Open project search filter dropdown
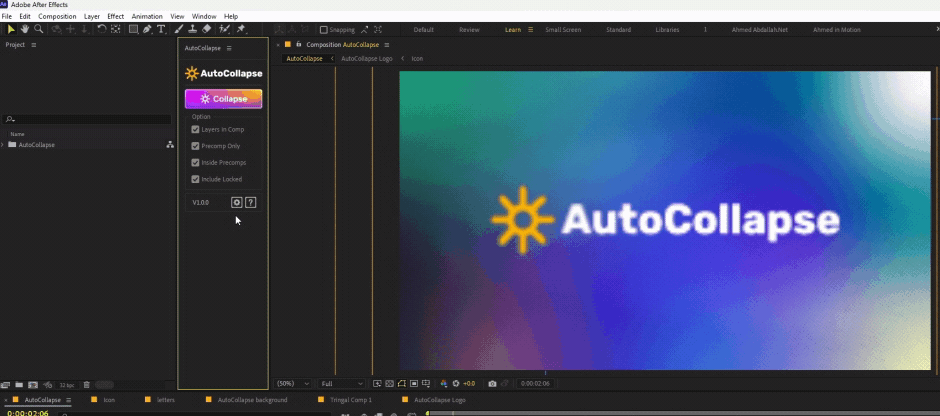Screen dimensions: 940x416 (x=10, y=119)
